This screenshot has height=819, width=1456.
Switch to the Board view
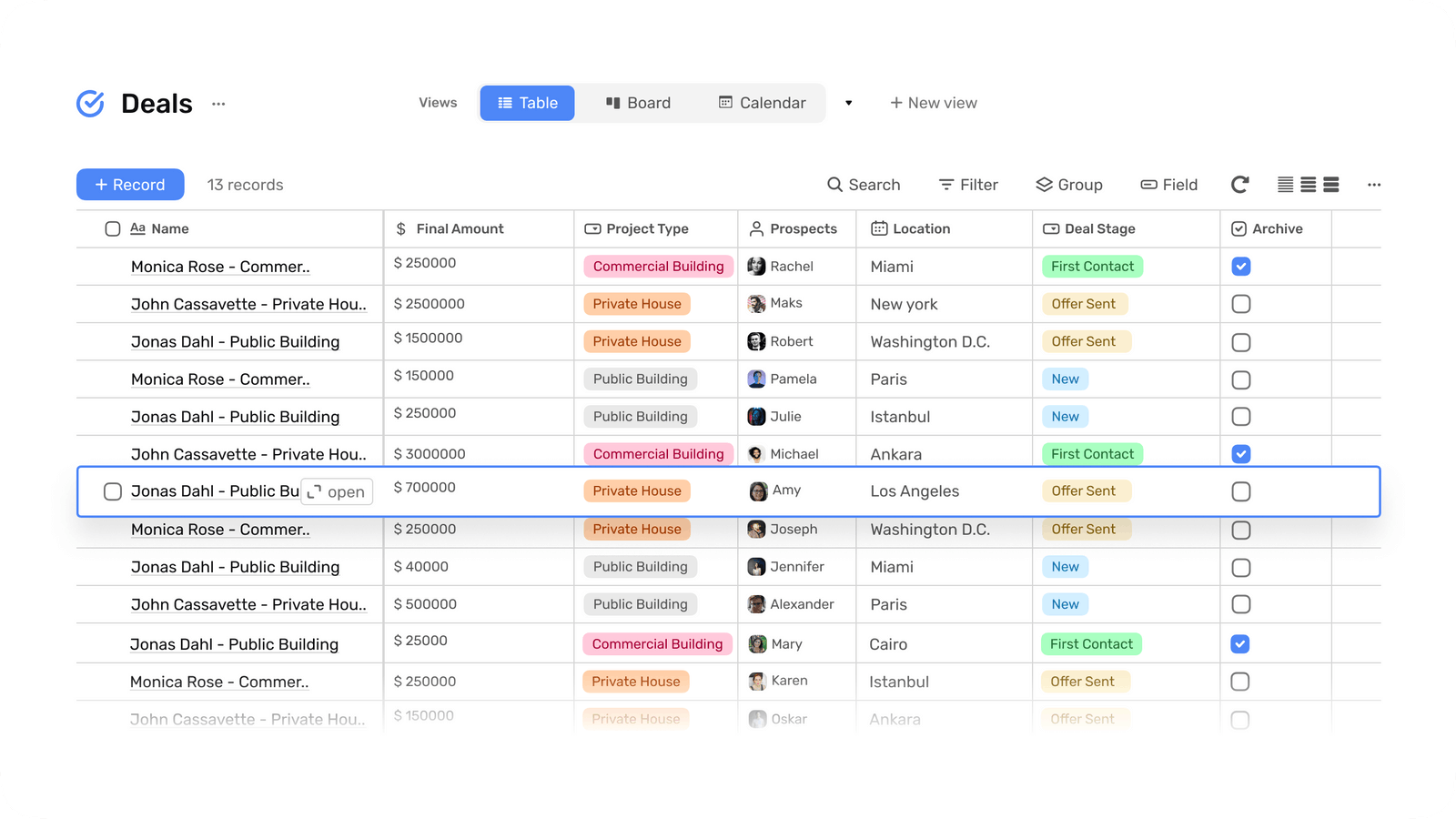coord(637,103)
